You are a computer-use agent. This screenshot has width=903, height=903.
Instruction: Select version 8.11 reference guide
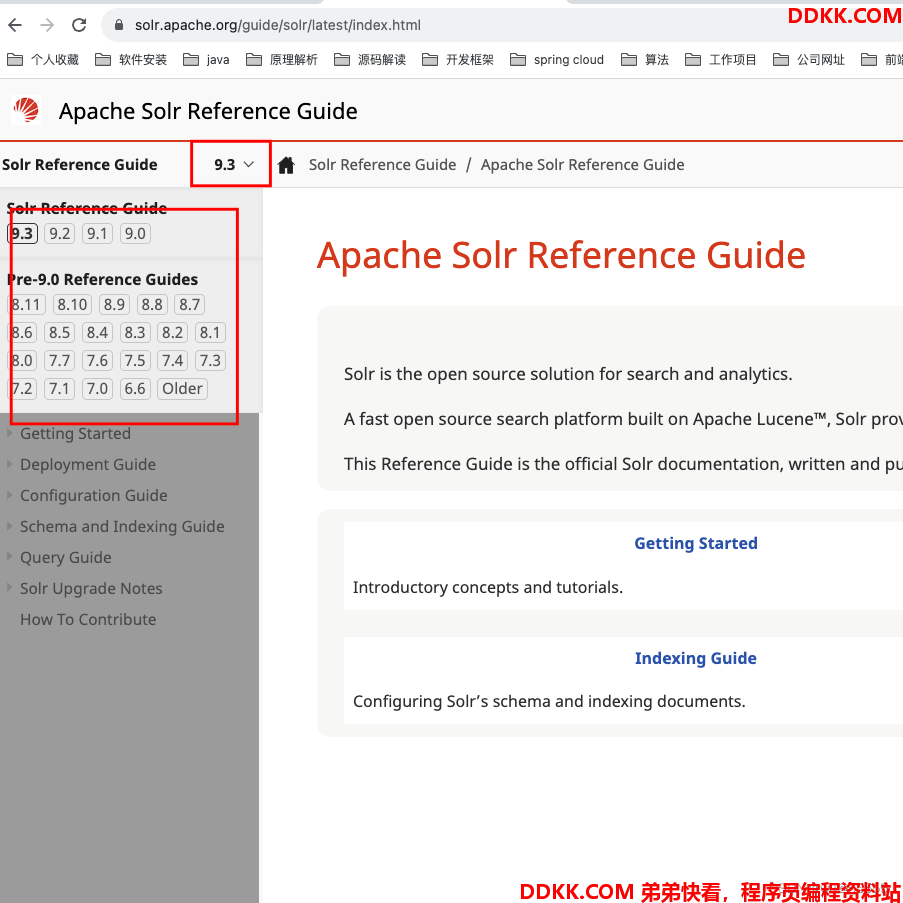(x=26, y=305)
